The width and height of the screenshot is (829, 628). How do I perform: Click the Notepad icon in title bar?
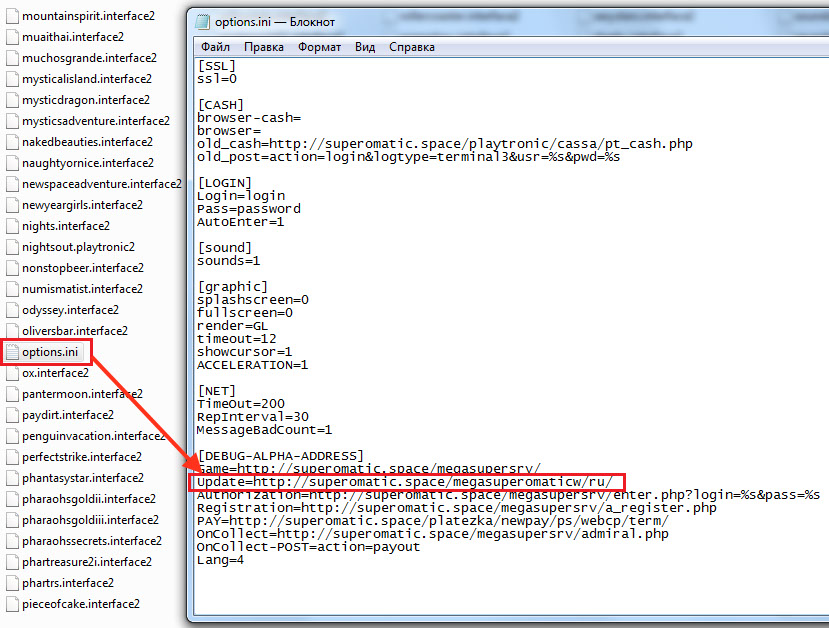(x=203, y=22)
